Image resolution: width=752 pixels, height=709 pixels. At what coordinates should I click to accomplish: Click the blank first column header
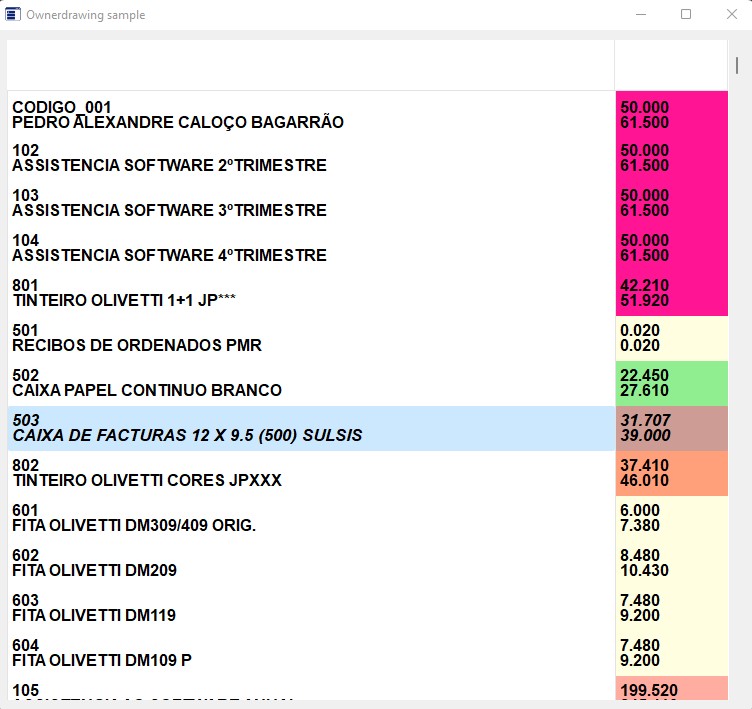click(310, 66)
